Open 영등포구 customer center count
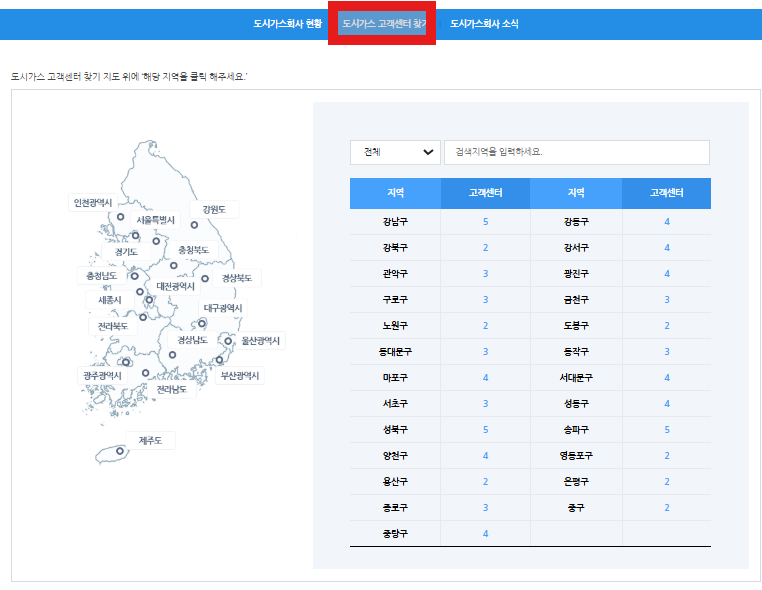The image size is (762, 590). coord(667,456)
